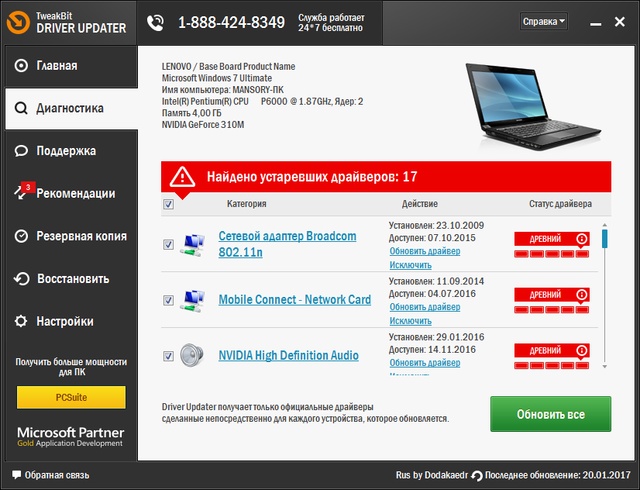Image resolution: width=640 pixels, height=490 pixels.
Task: Toggle the select-all drivers checkbox
Action: (x=168, y=204)
